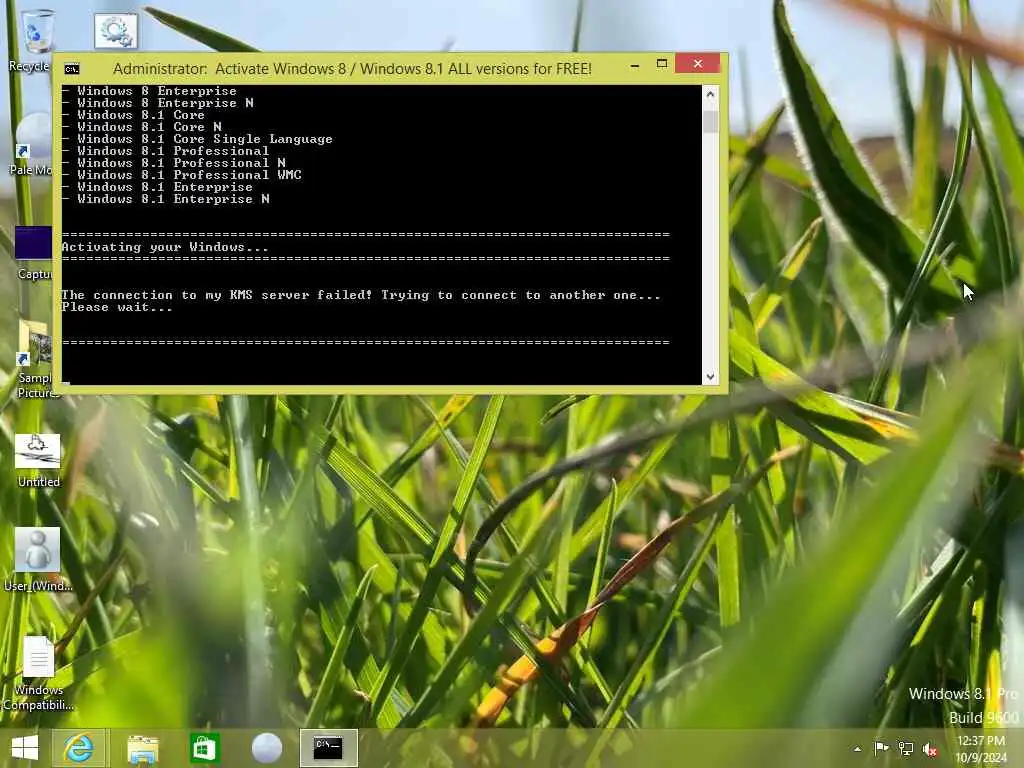1024x768 pixels.
Task: Click the KMS server failed message line
Action: point(360,295)
